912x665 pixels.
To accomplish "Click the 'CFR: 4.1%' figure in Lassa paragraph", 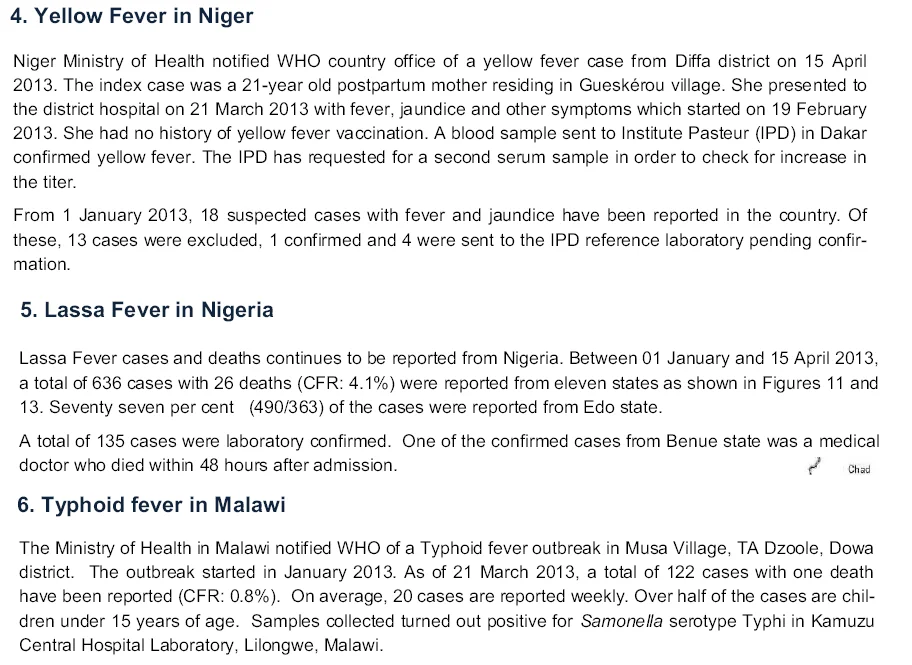I will coord(348,383).
